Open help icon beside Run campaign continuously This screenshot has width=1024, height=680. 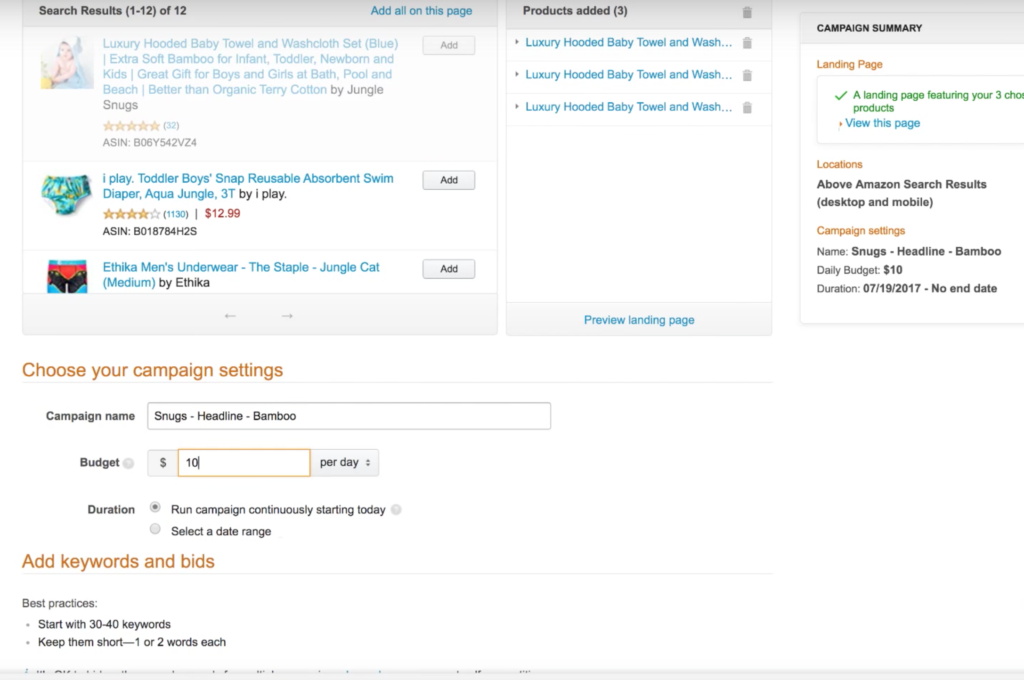tap(397, 510)
